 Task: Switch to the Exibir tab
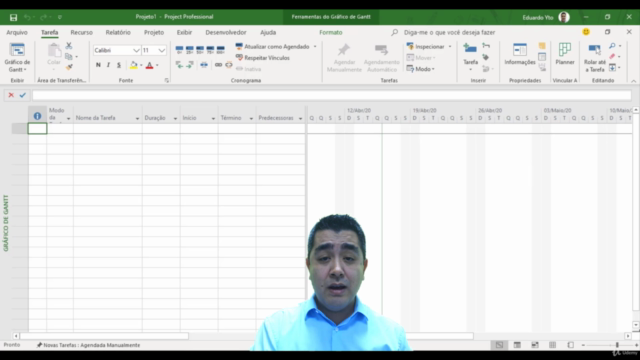click(184, 32)
